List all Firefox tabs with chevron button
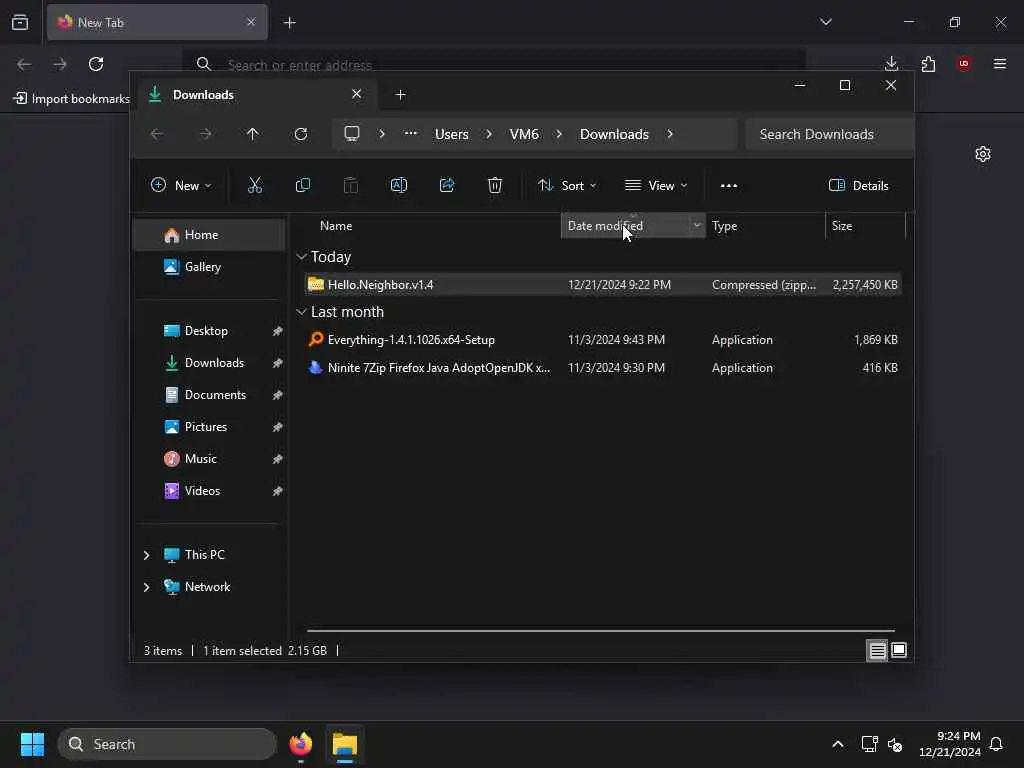The width and height of the screenshot is (1024, 768). point(826,22)
